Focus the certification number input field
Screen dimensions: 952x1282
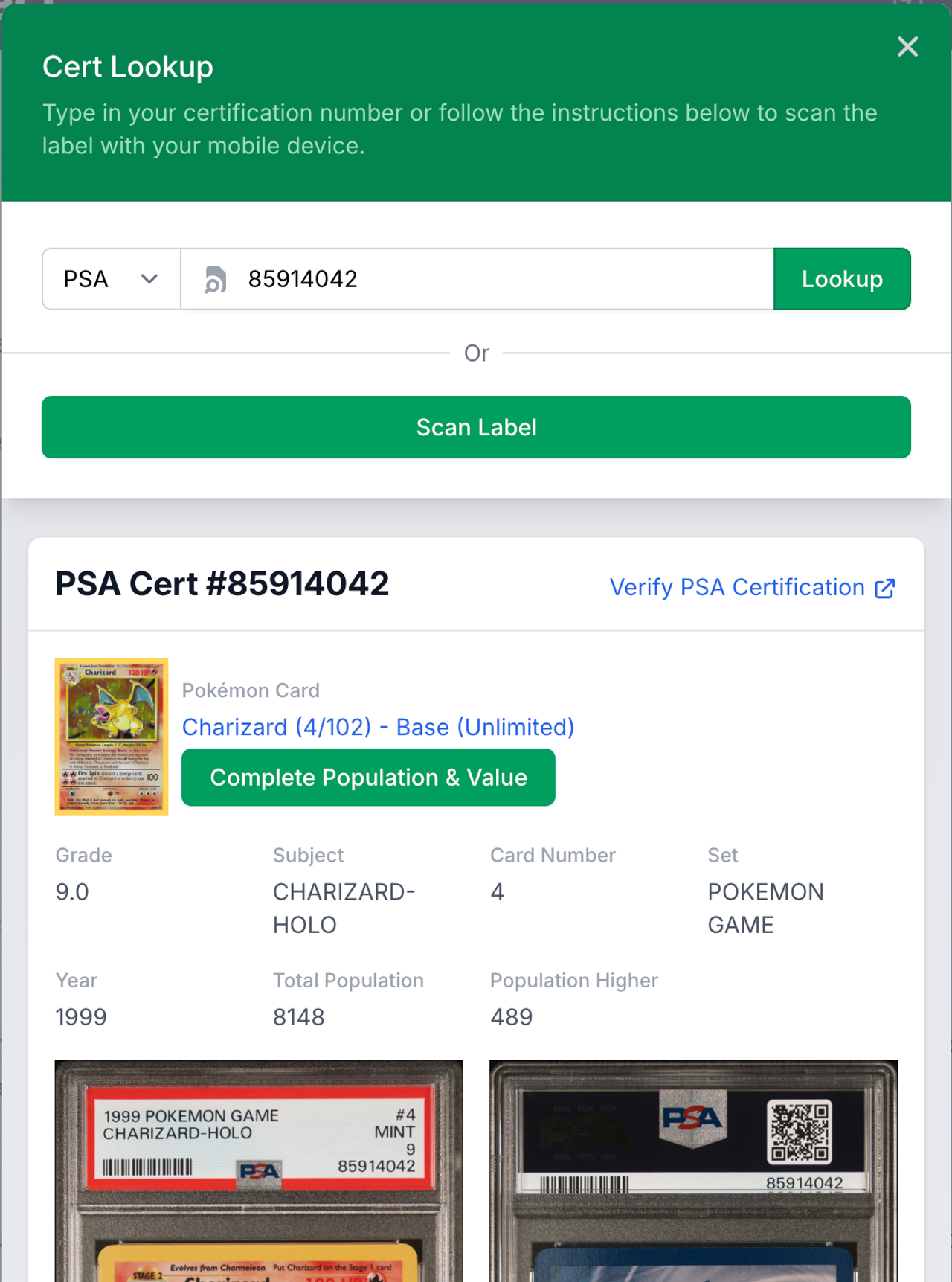click(x=477, y=279)
